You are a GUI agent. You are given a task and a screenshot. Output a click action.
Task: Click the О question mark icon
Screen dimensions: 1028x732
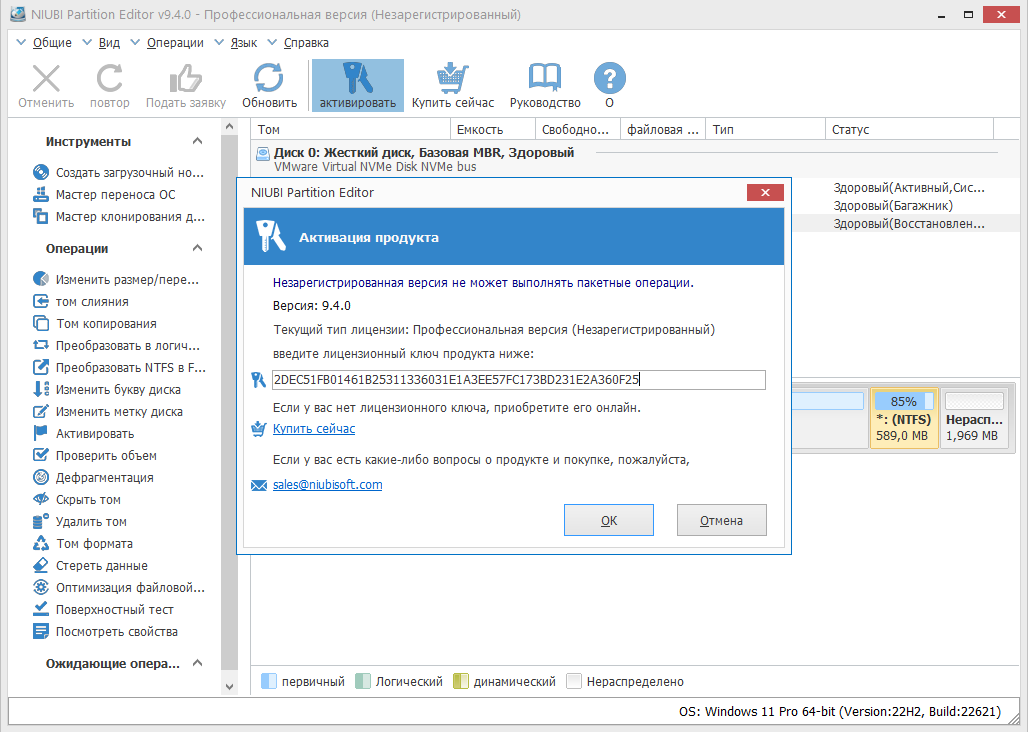pos(610,79)
